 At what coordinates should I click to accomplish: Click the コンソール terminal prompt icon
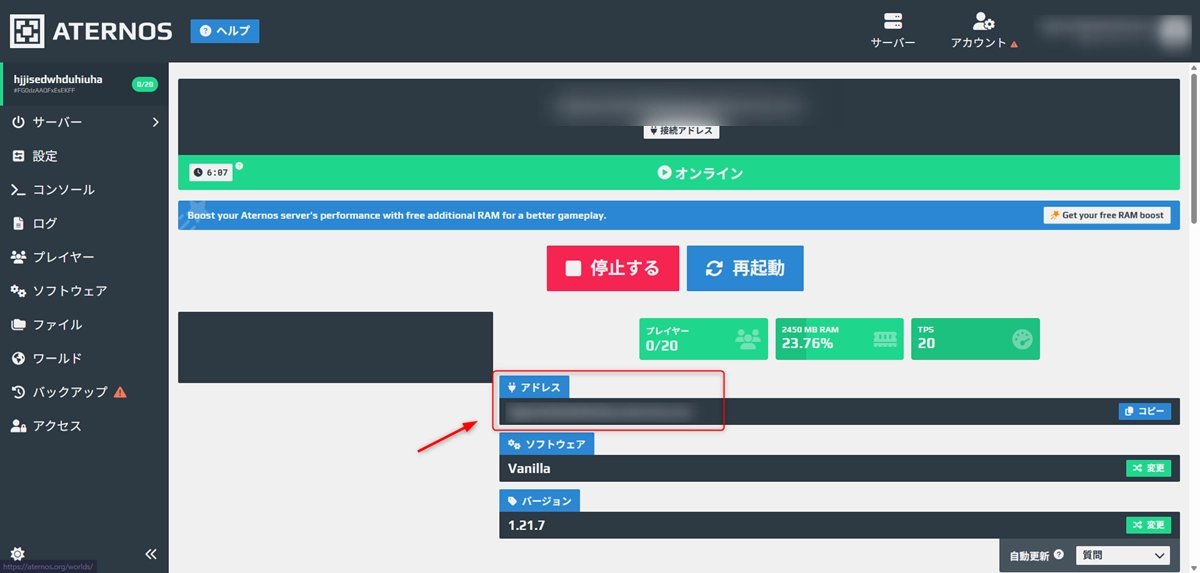coord(18,190)
